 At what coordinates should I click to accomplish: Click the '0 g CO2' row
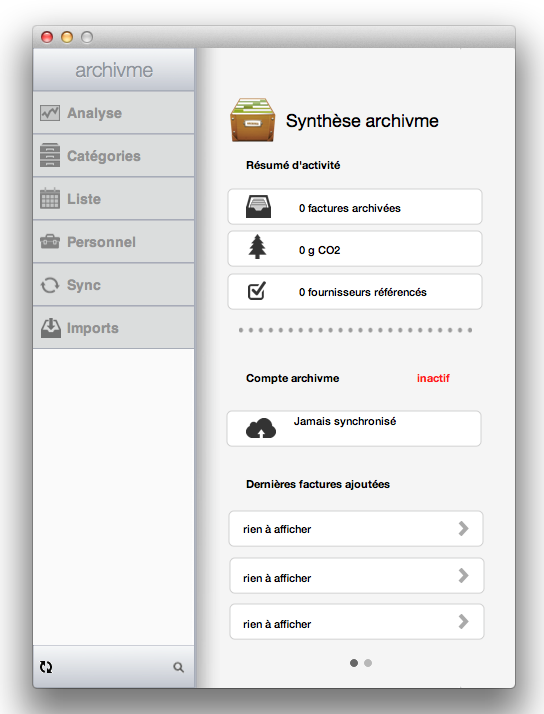coord(355,249)
